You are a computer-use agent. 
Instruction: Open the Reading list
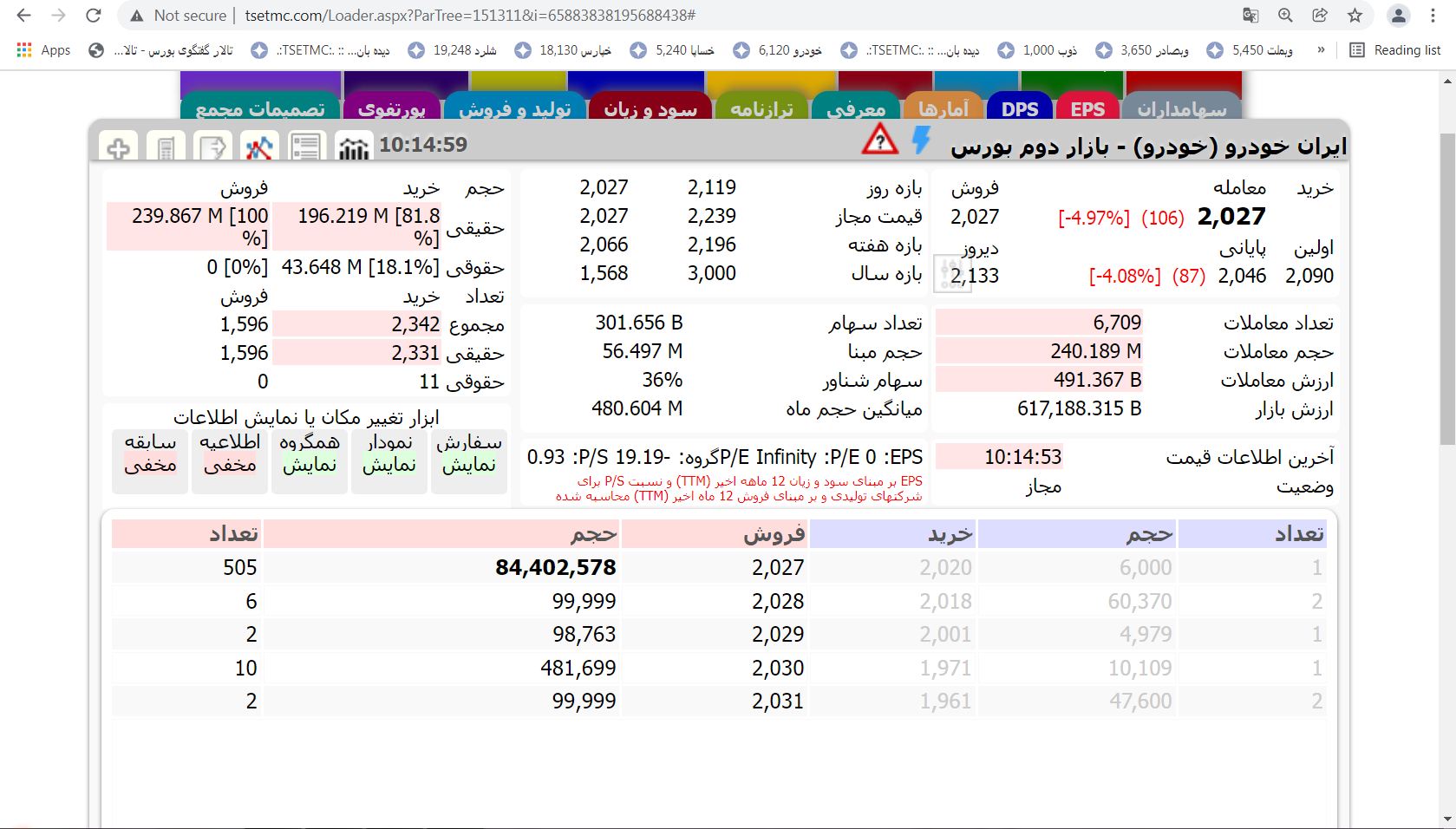[x=1395, y=50]
